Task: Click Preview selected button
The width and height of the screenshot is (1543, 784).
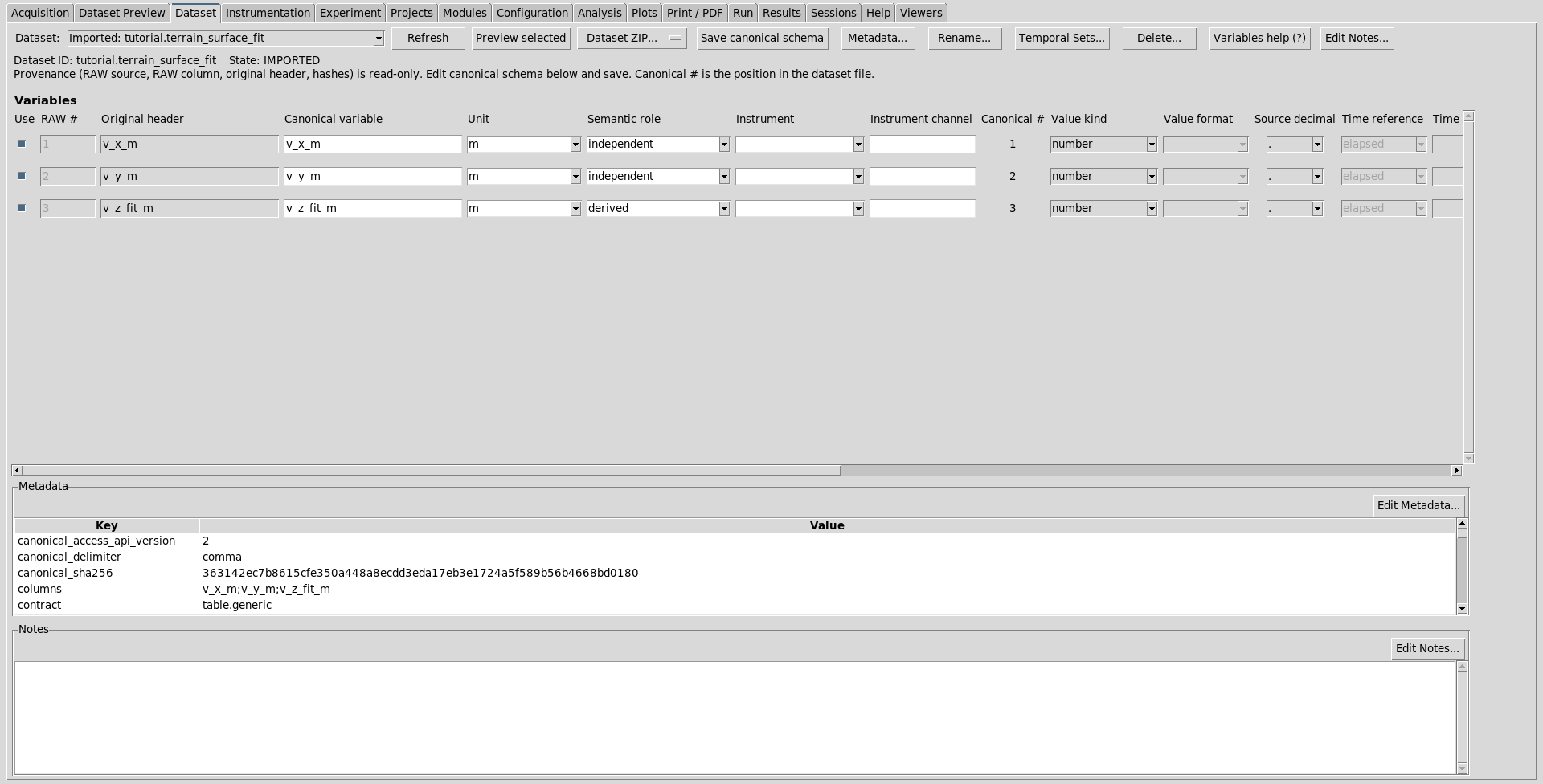Action: pyautogui.click(x=521, y=38)
